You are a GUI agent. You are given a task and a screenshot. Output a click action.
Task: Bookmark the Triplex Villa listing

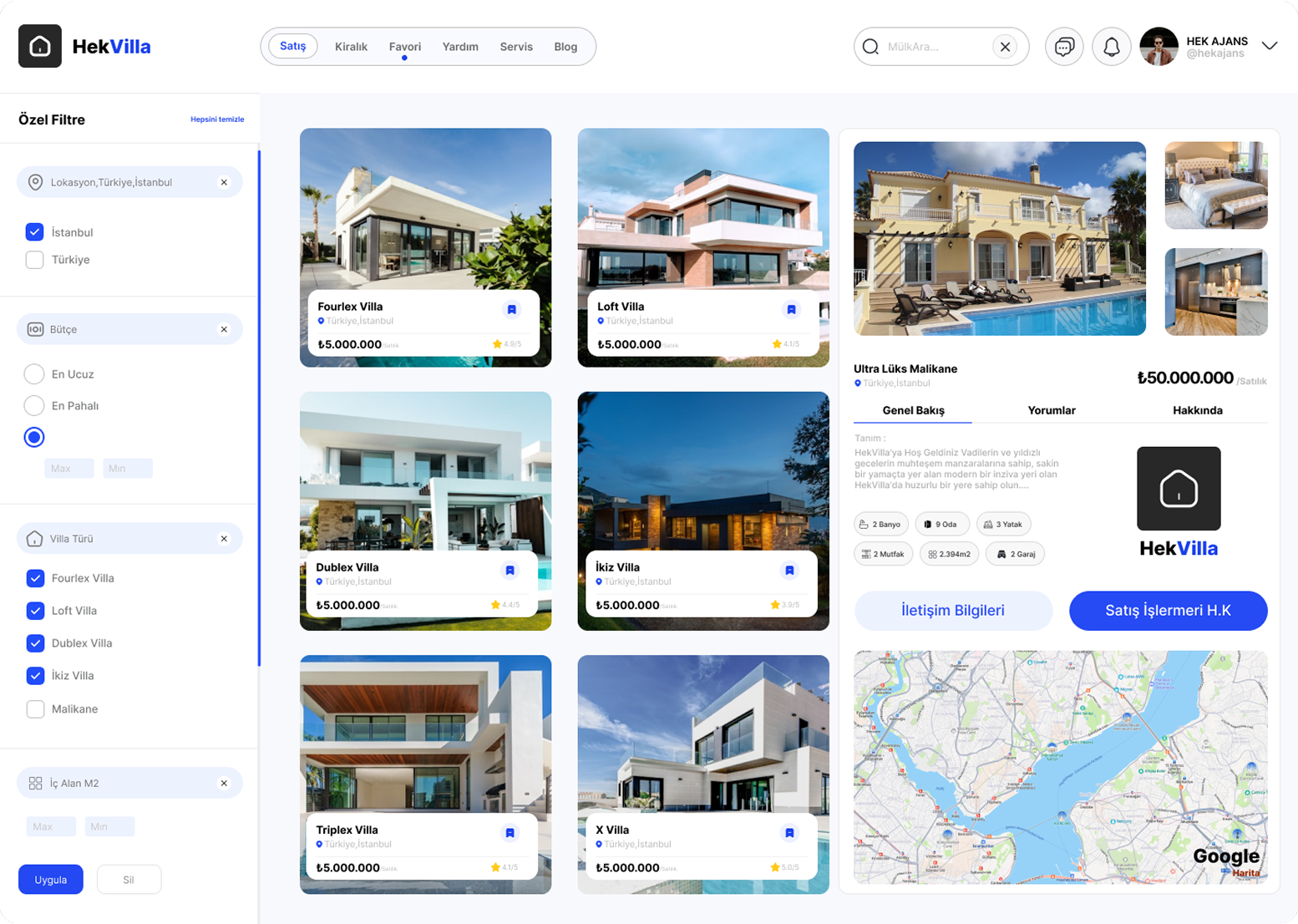pyautogui.click(x=510, y=833)
